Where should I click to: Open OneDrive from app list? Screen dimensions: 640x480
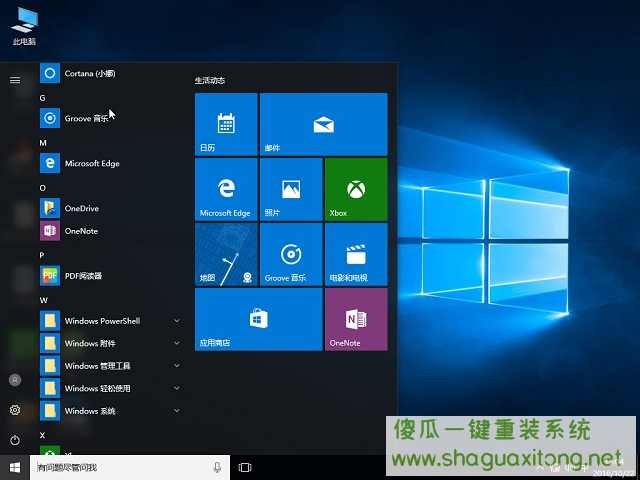(110, 208)
